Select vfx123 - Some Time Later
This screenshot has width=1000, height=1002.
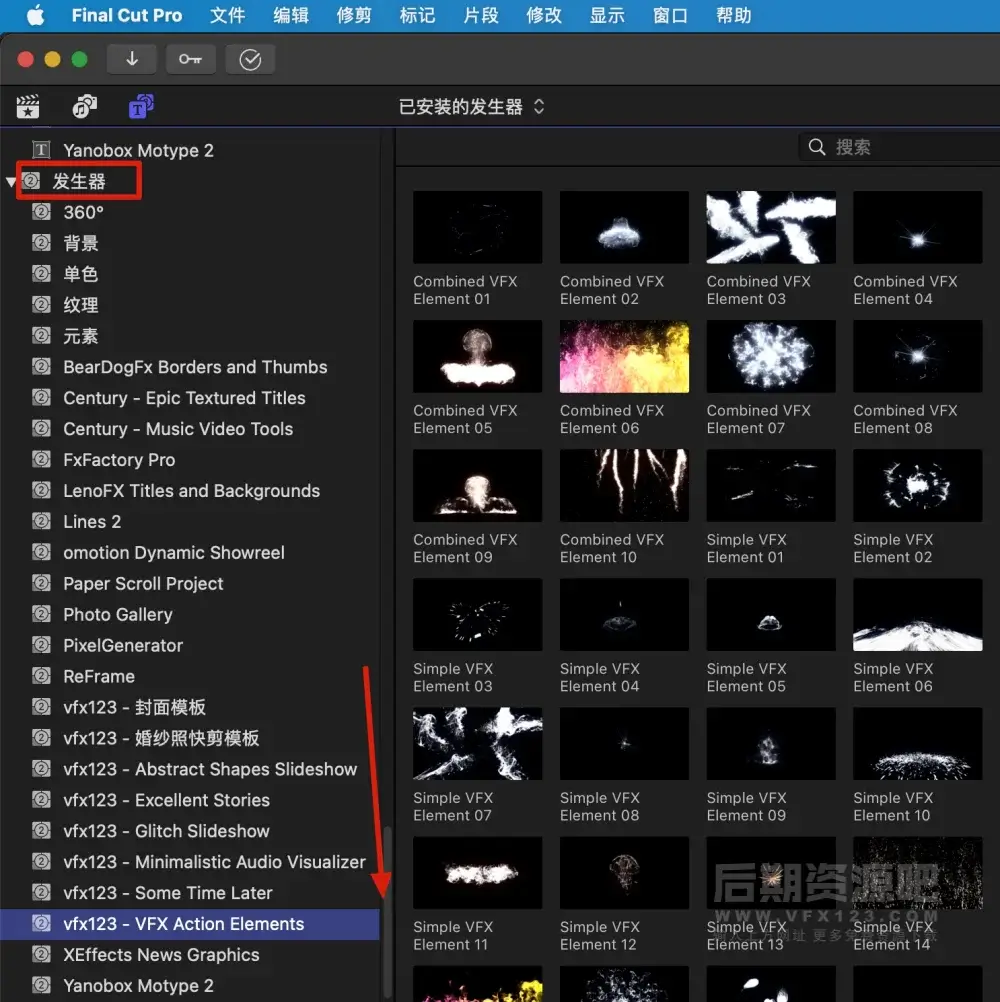[x=167, y=893]
